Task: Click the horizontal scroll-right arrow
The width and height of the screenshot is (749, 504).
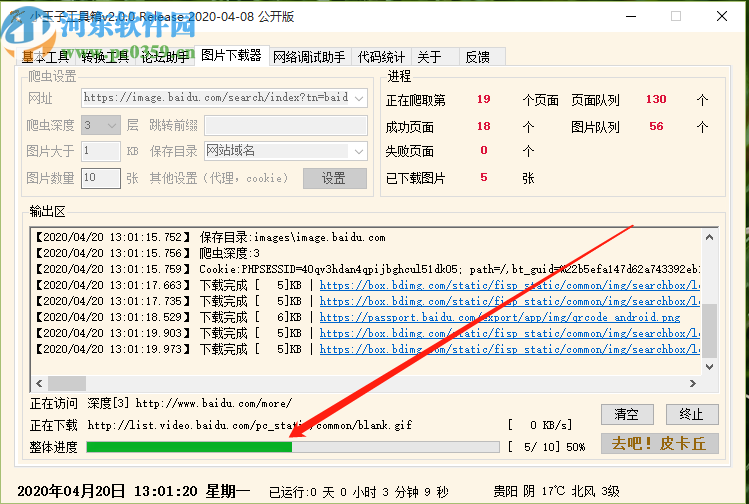Action: coord(693,383)
